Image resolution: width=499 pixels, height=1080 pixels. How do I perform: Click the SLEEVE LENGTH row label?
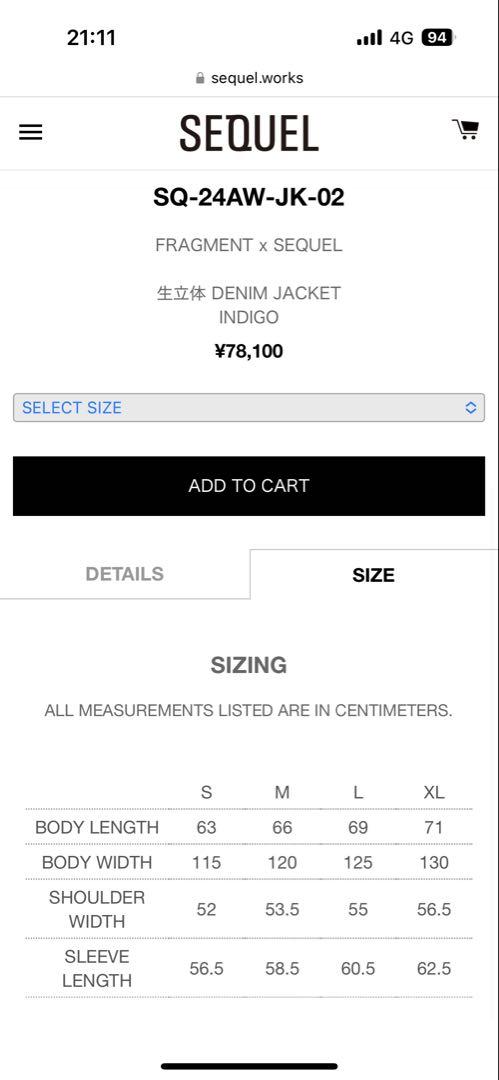click(x=97, y=968)
